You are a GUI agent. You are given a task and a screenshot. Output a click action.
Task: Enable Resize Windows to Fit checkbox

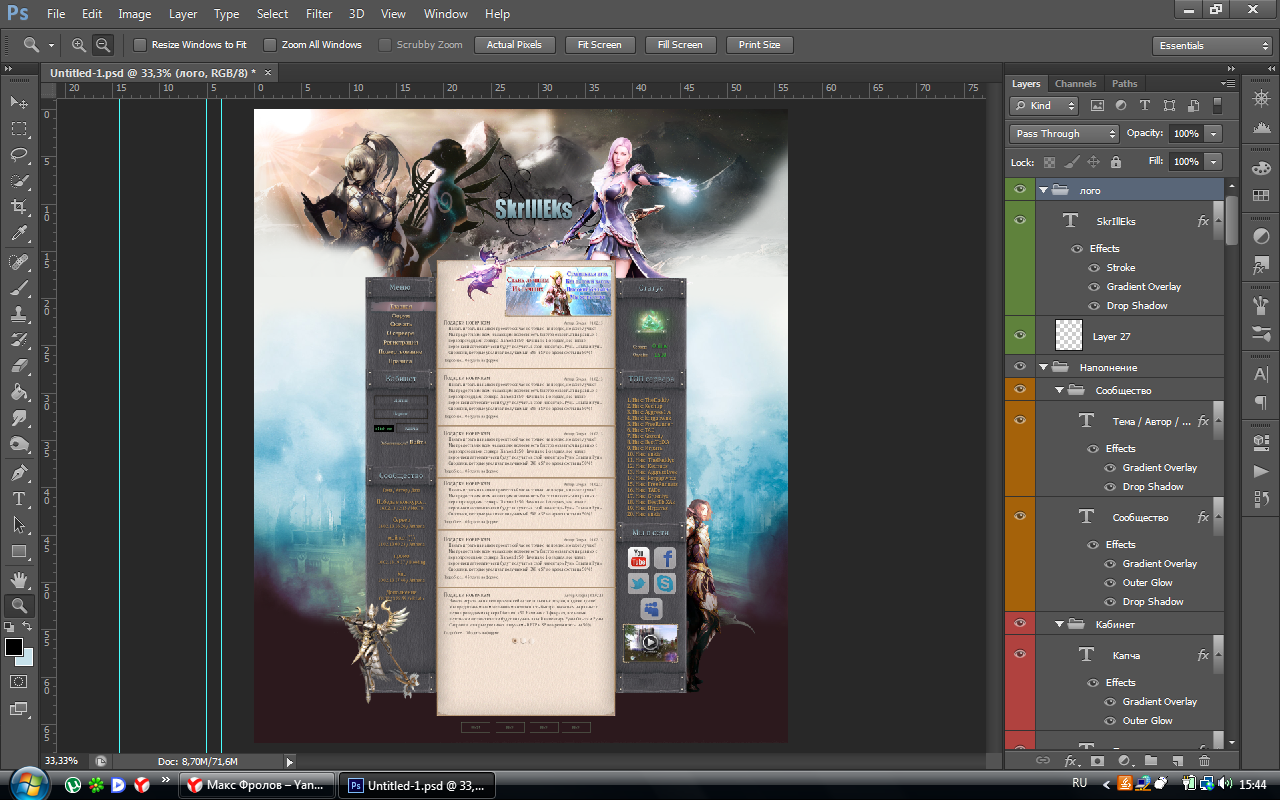pyautogui.click(x=140, y=45)
